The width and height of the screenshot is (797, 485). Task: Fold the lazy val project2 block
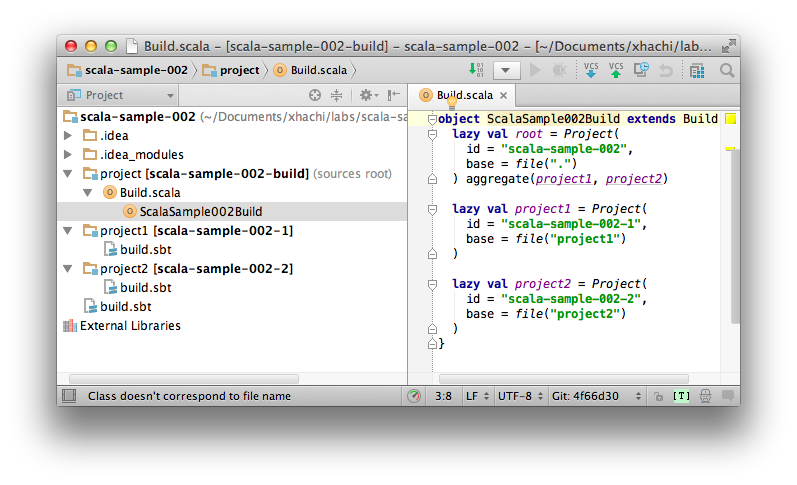click(x=432, y=285)
